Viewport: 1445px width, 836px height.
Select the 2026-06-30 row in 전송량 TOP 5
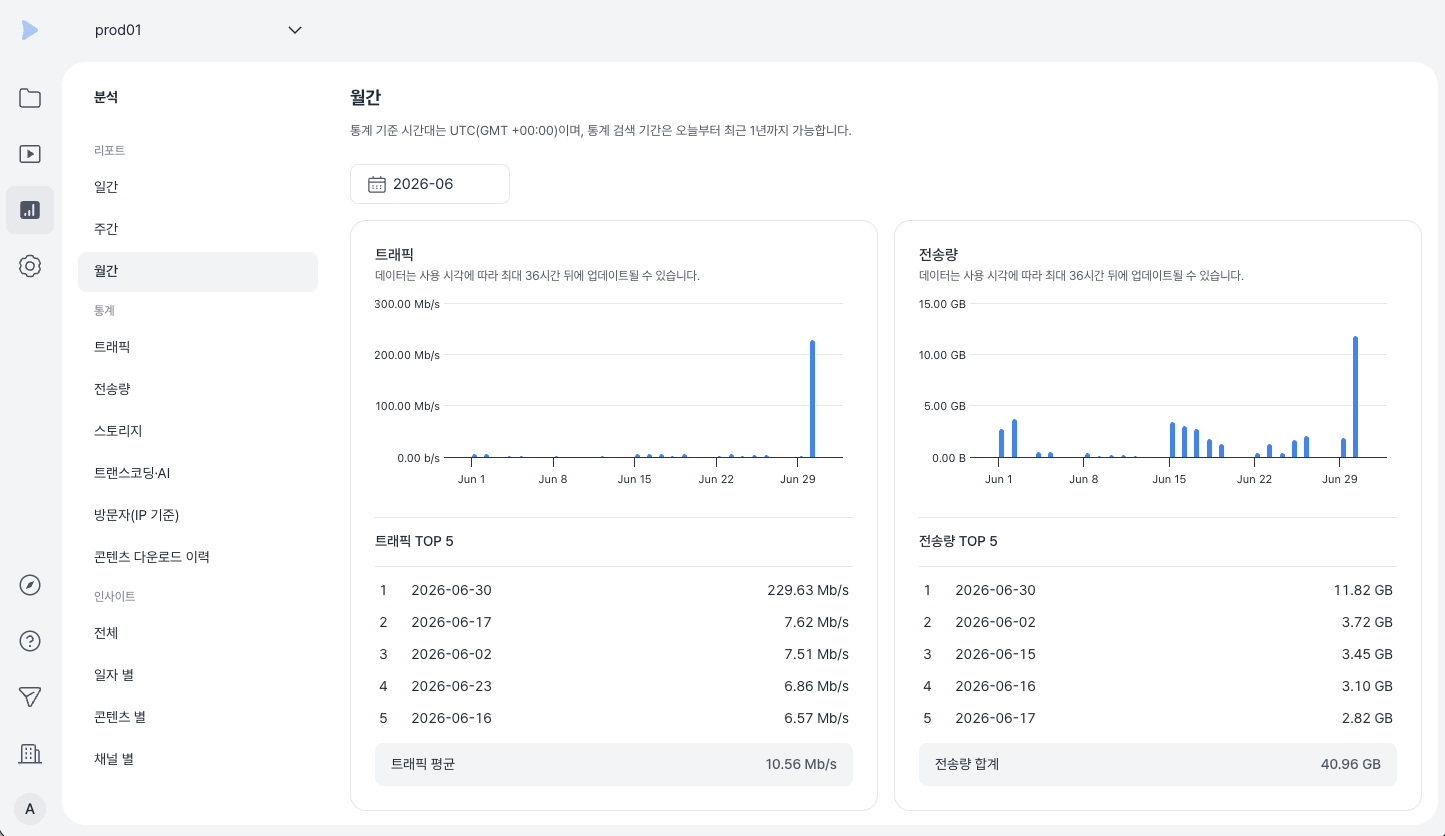click(x=1158, y=590)
